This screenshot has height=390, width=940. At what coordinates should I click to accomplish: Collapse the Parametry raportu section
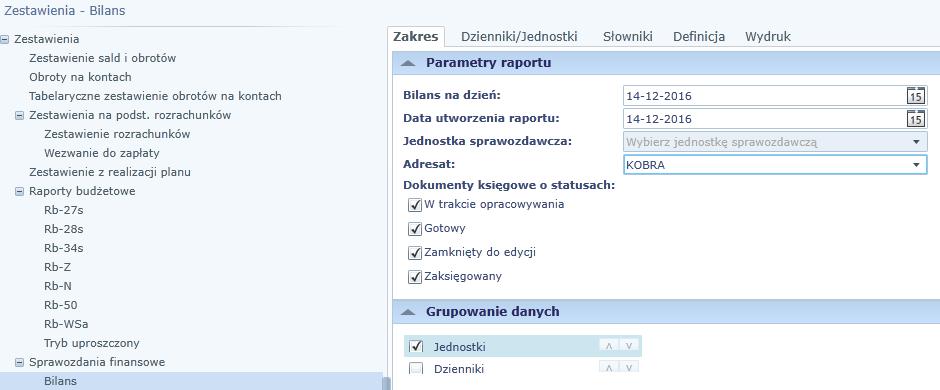[x=408, y=63]
